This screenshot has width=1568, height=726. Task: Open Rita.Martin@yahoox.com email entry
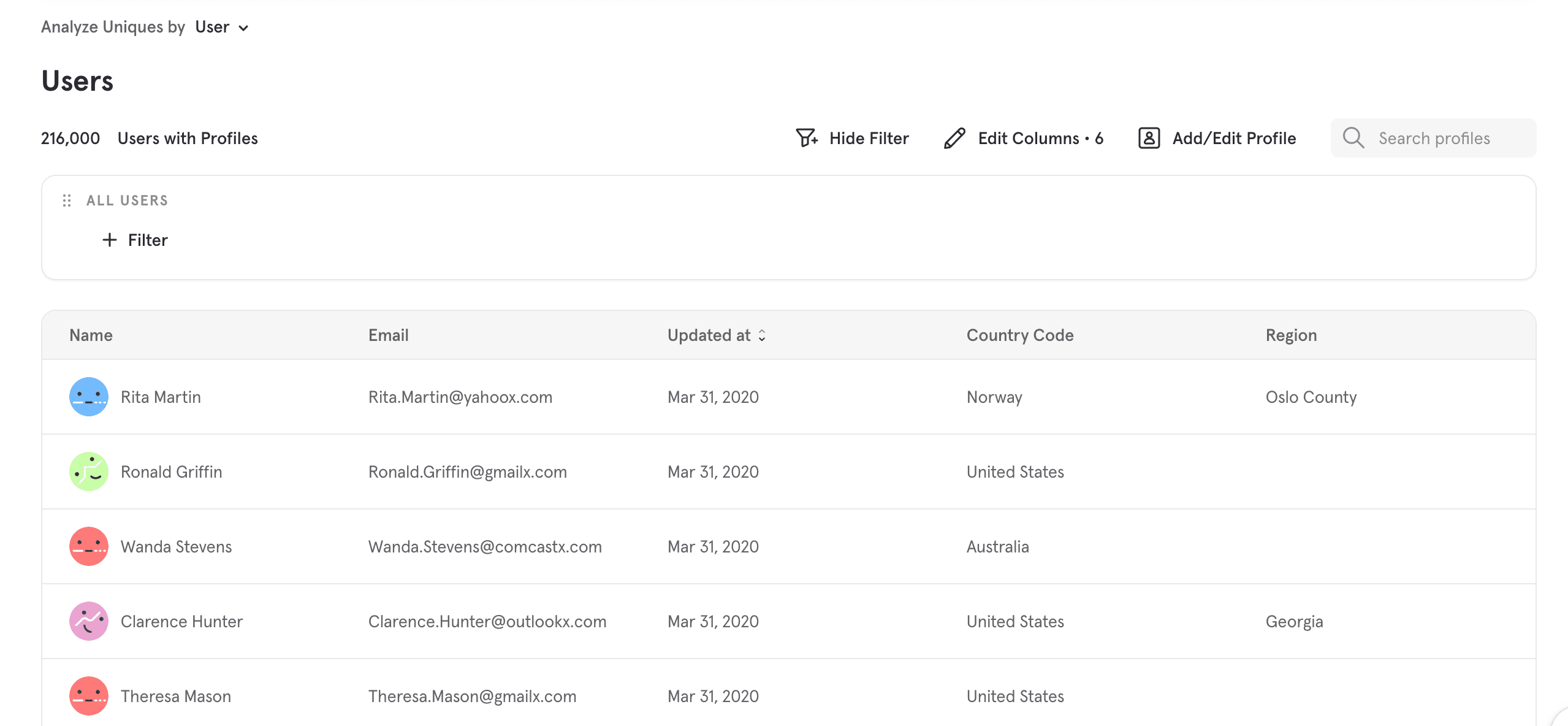[460, 397]
